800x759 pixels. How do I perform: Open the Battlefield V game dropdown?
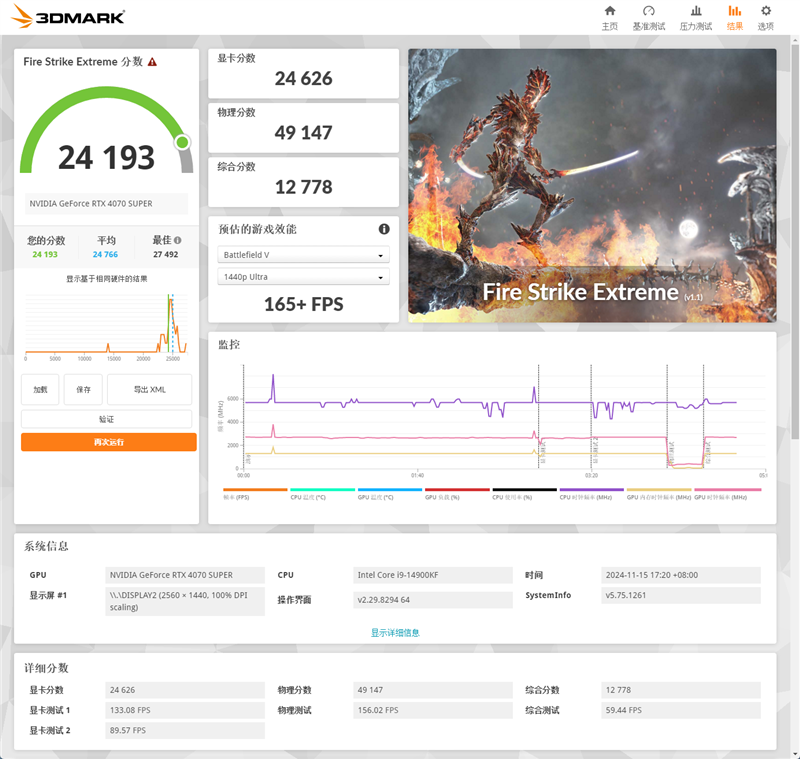303,255
